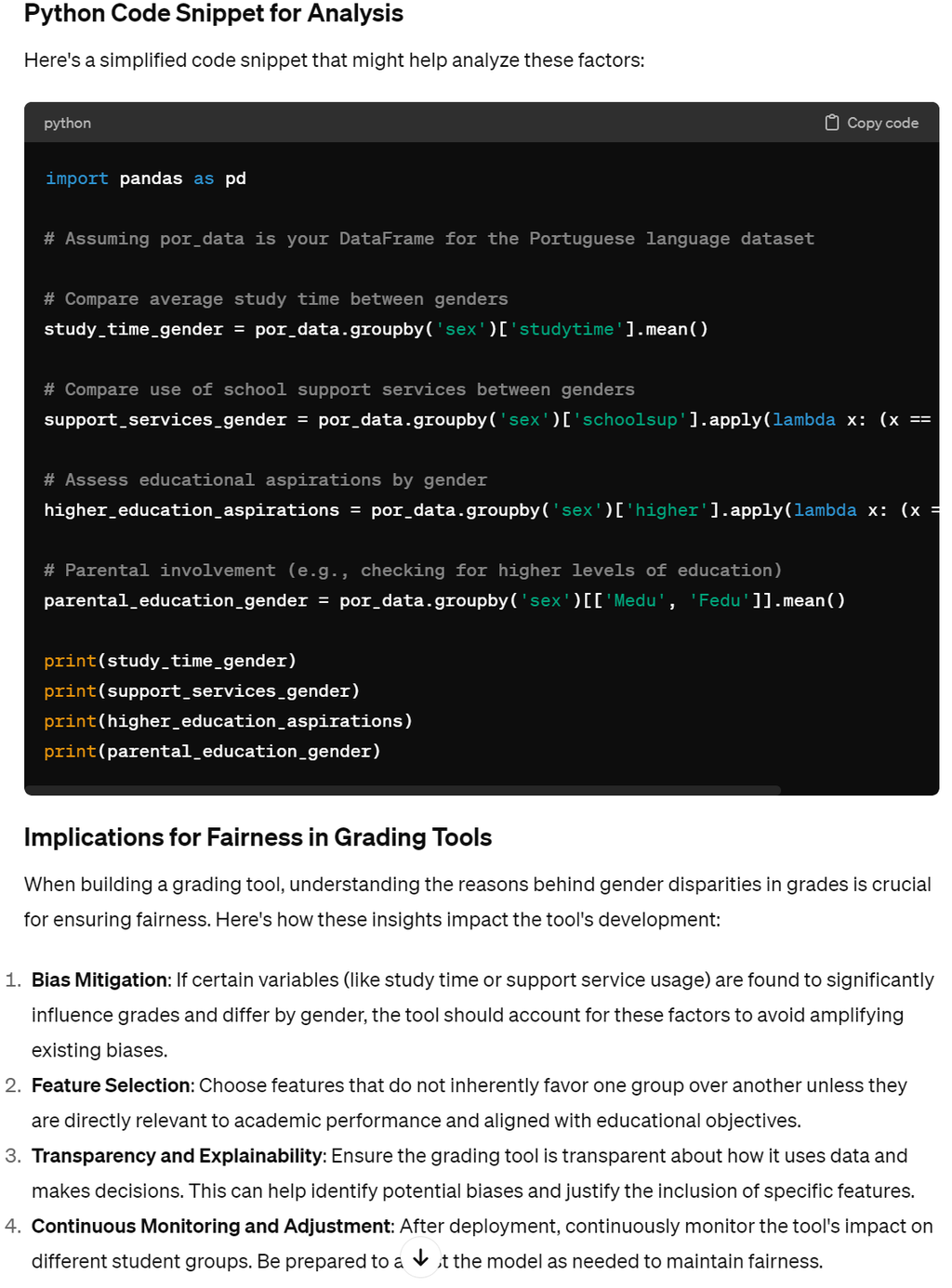
Task: Select the Continuous Monitoring and Adjustment label
Action: pos(214,1226)
